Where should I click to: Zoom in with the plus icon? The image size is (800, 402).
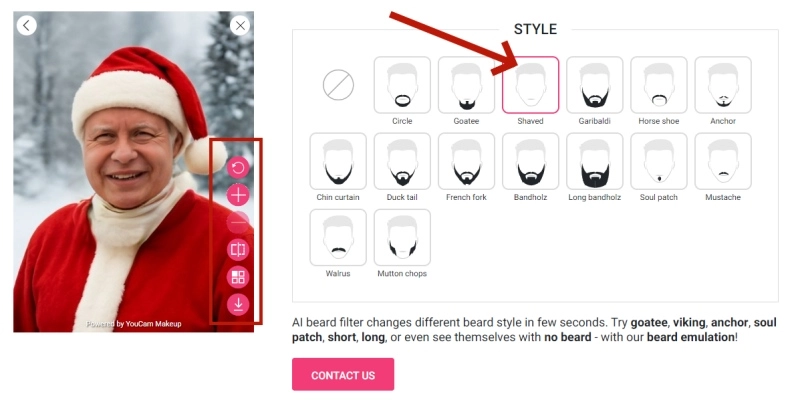(x=238, y=195)
